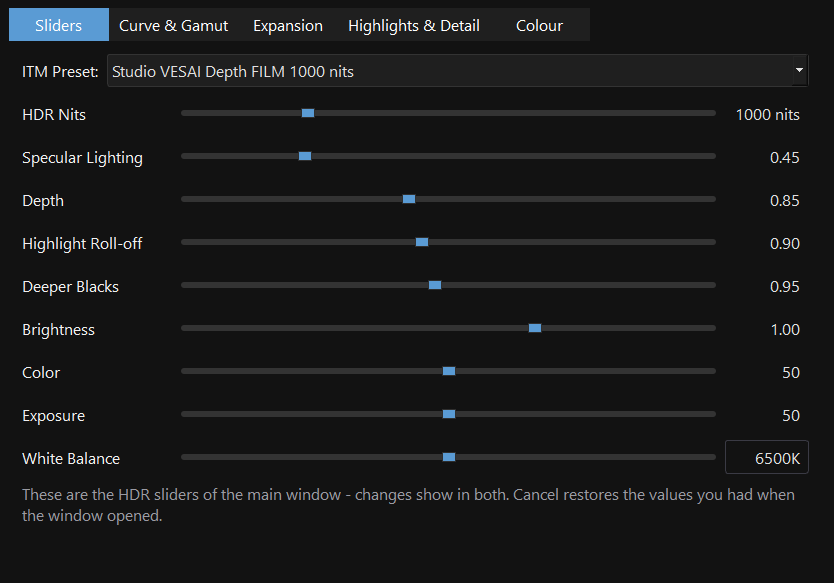Click the Color value 50
The height and width of the screenshot is (583, 834).
(x=791, y=373)
